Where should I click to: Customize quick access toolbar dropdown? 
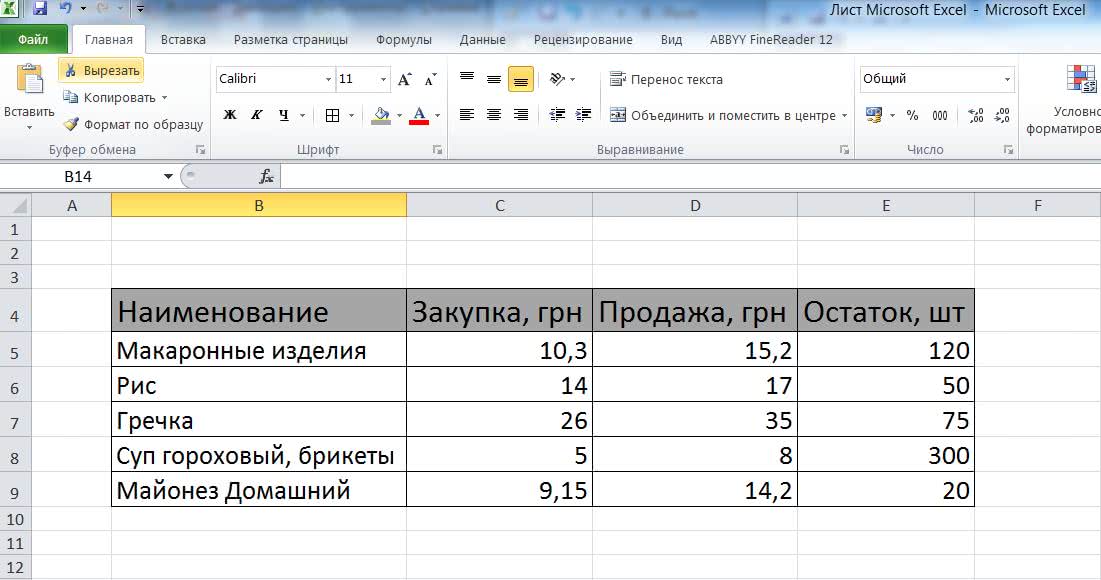[x=140, y=9]
